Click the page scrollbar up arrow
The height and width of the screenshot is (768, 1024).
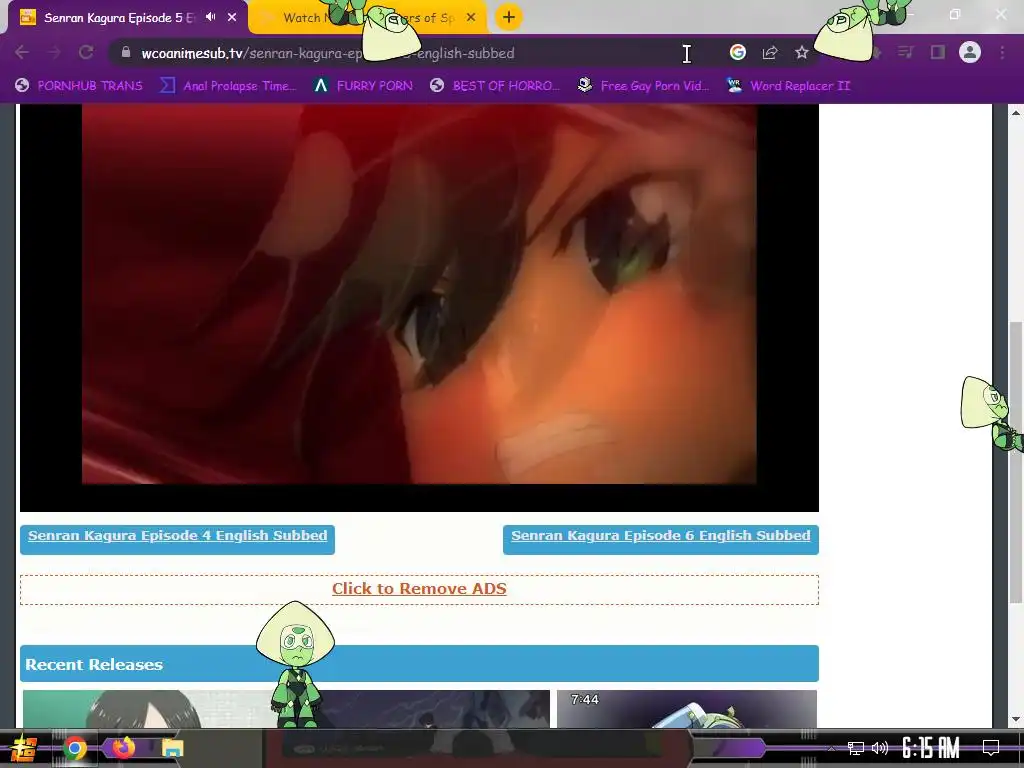(1016, 113)
